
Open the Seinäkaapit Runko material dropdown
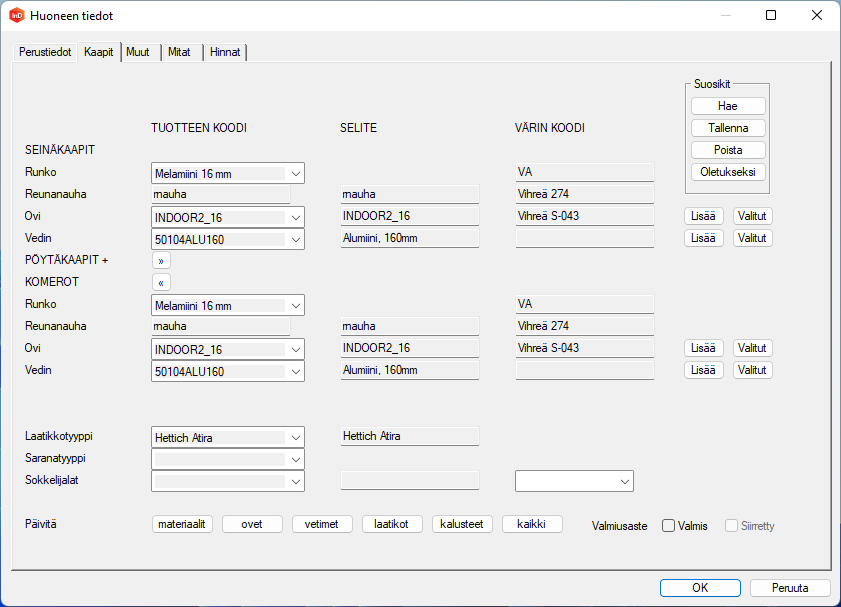click(x=227, y=173)
